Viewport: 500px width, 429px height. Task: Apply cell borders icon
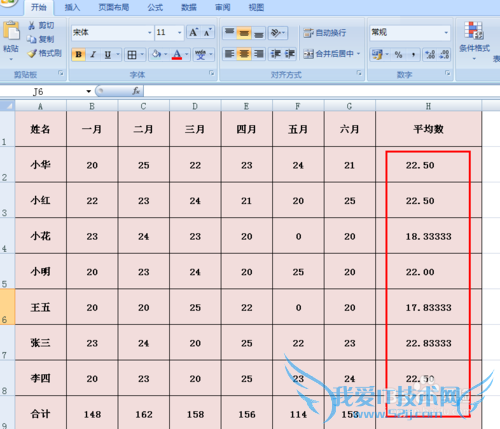click(132, 55)
